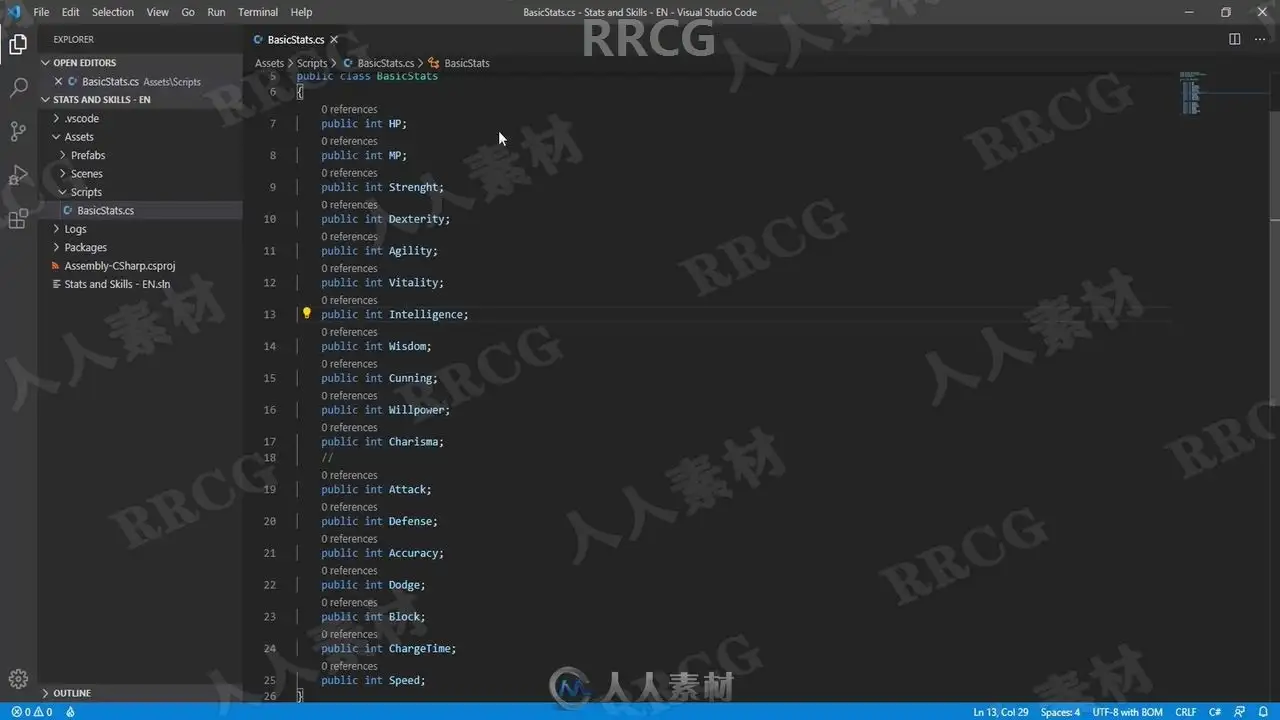Click the notifications bell in status bar
Image resolution: width=1280 pixels, height=720 pixels.
pos(1264,712)
